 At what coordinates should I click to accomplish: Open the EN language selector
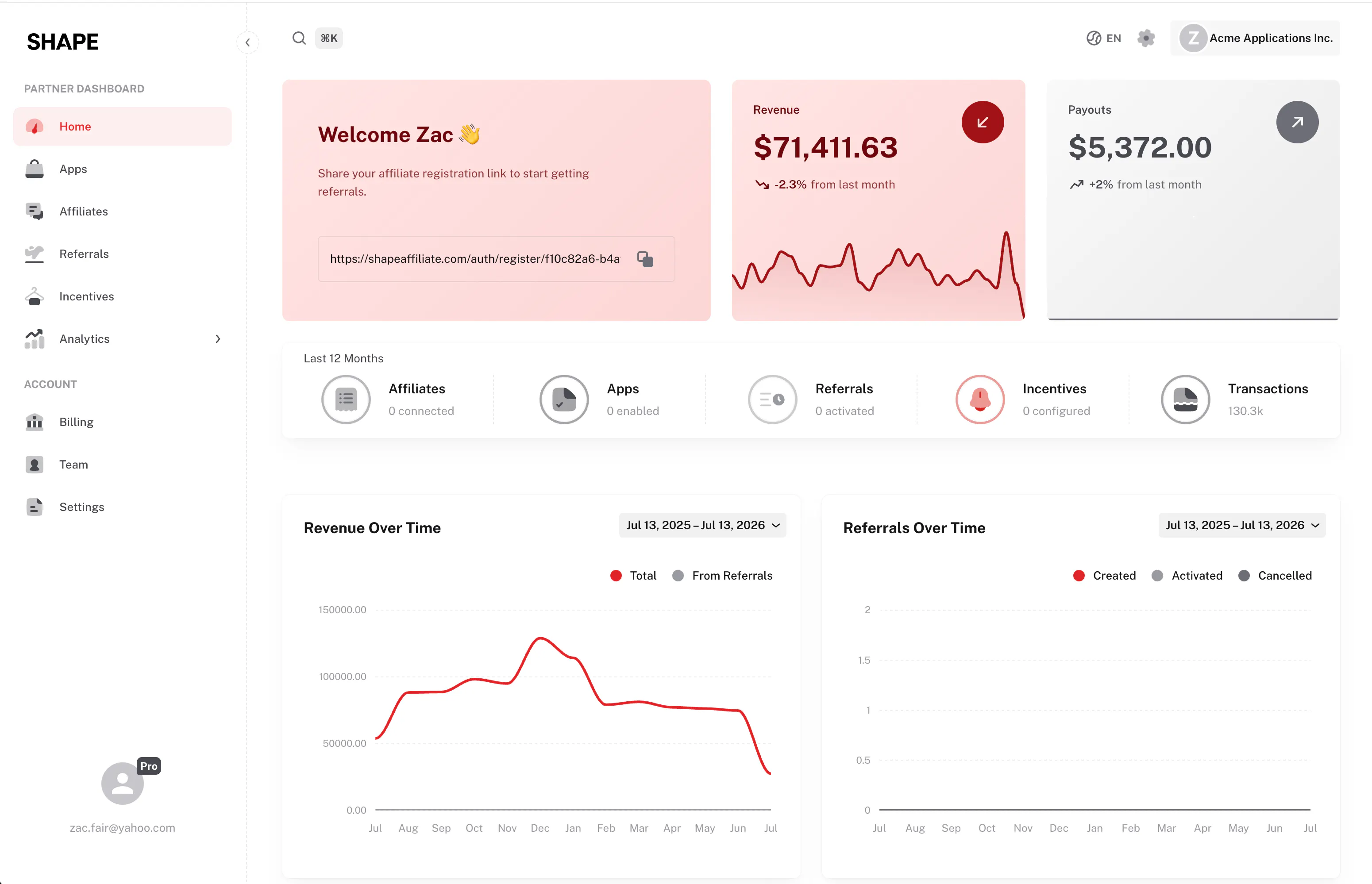coord(1103,38)
